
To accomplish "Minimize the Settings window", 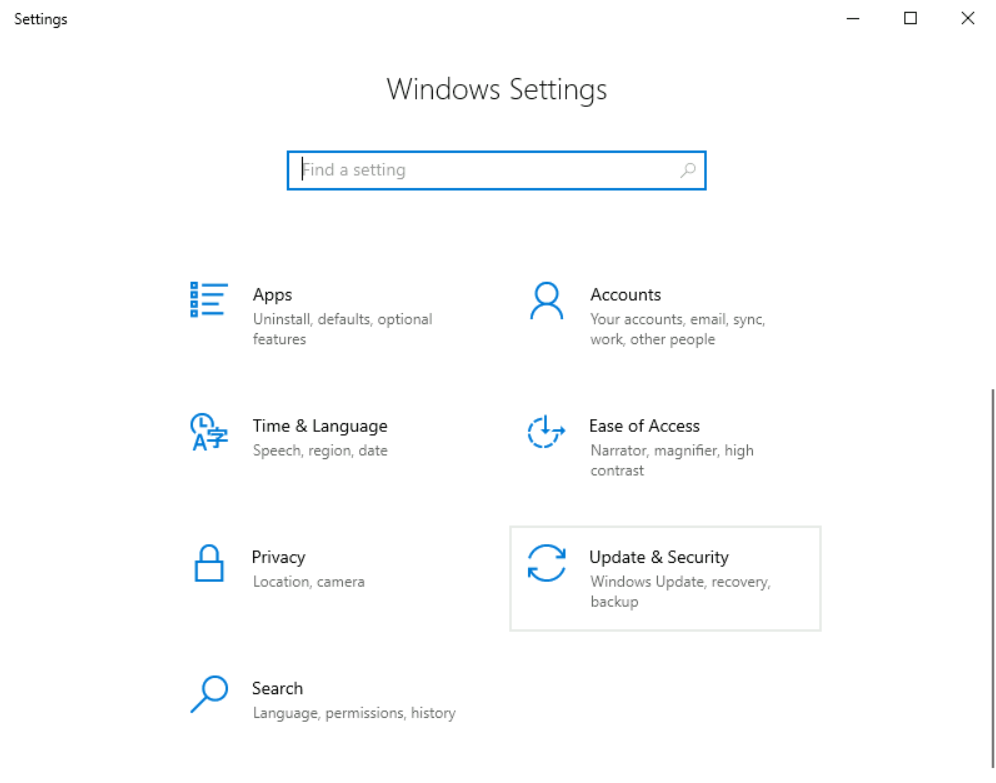I will (x=853, y=18).
